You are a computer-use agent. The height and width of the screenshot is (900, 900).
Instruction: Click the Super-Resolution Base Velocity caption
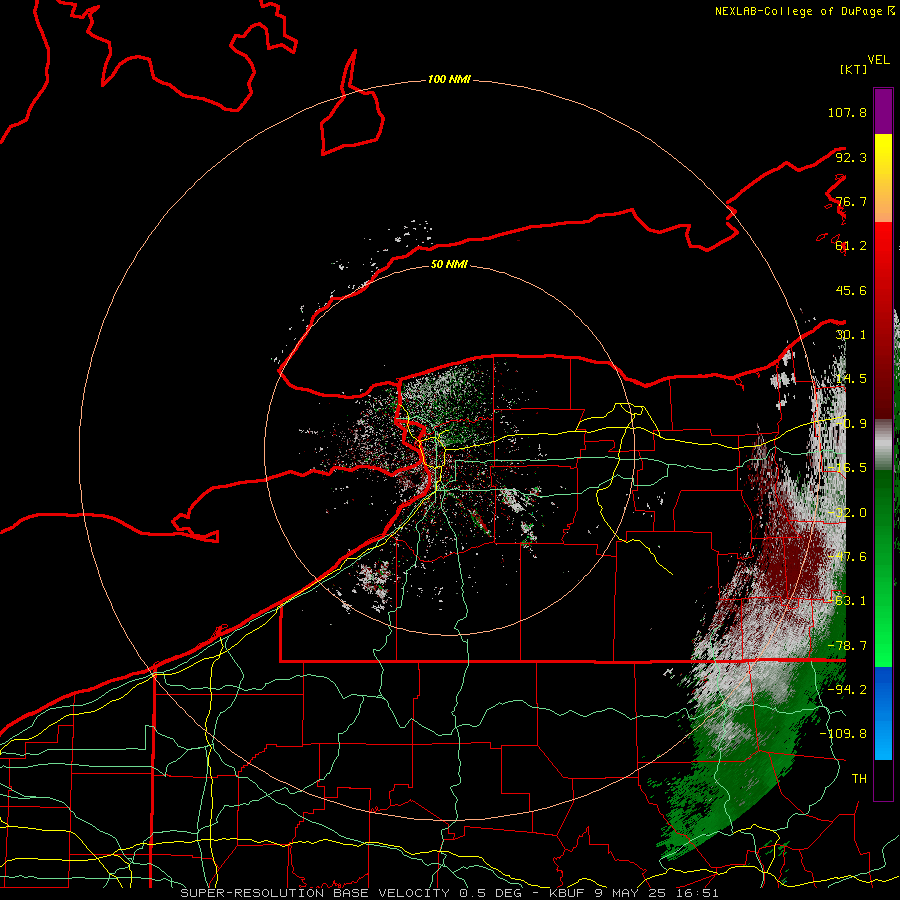[x=449, y=893]
